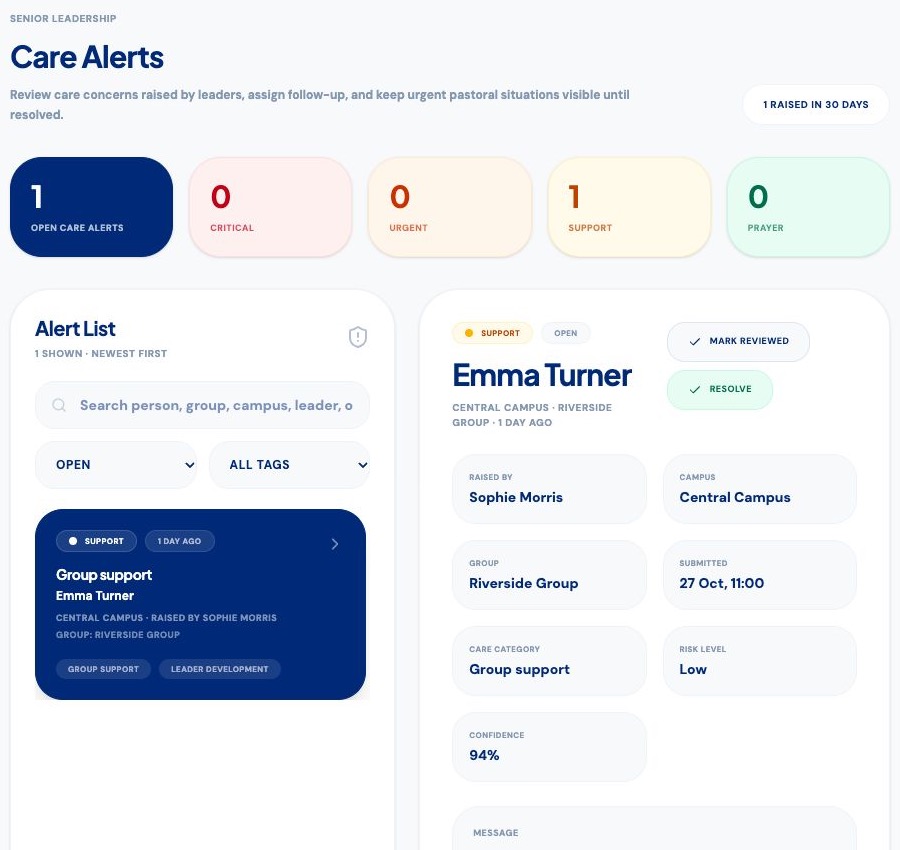900x850 pixels.
Task: Filter by the Critical alerts card
Action: click(x=270, y=207)
